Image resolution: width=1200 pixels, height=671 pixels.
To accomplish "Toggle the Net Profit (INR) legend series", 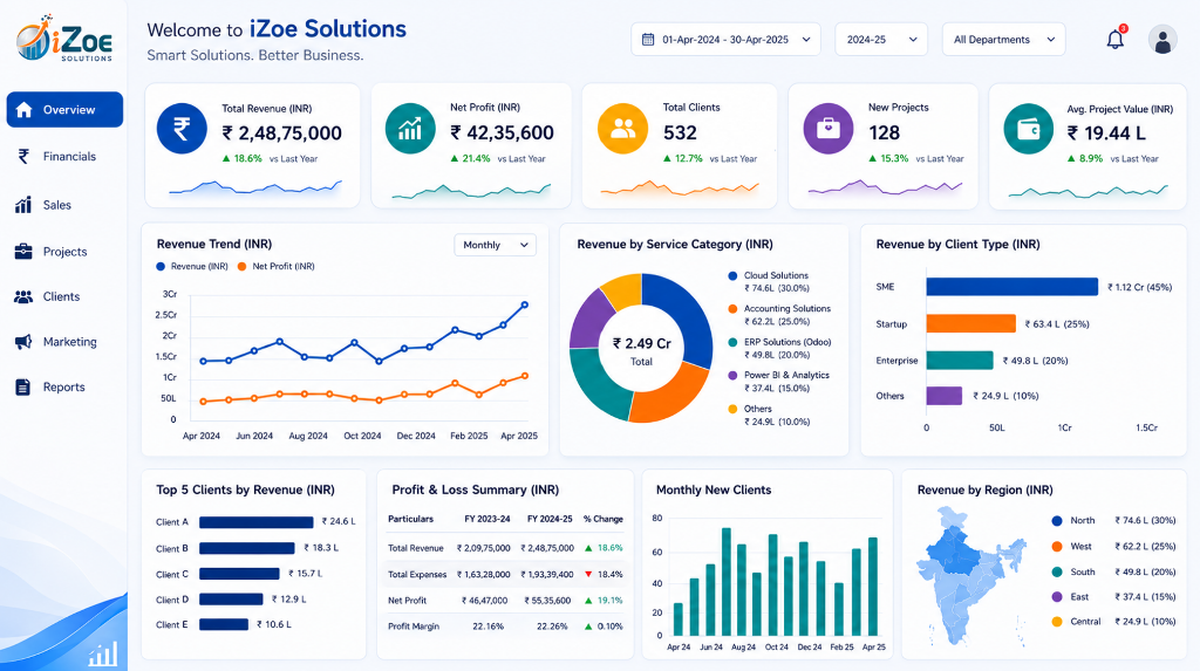I will tap(276, 266).
